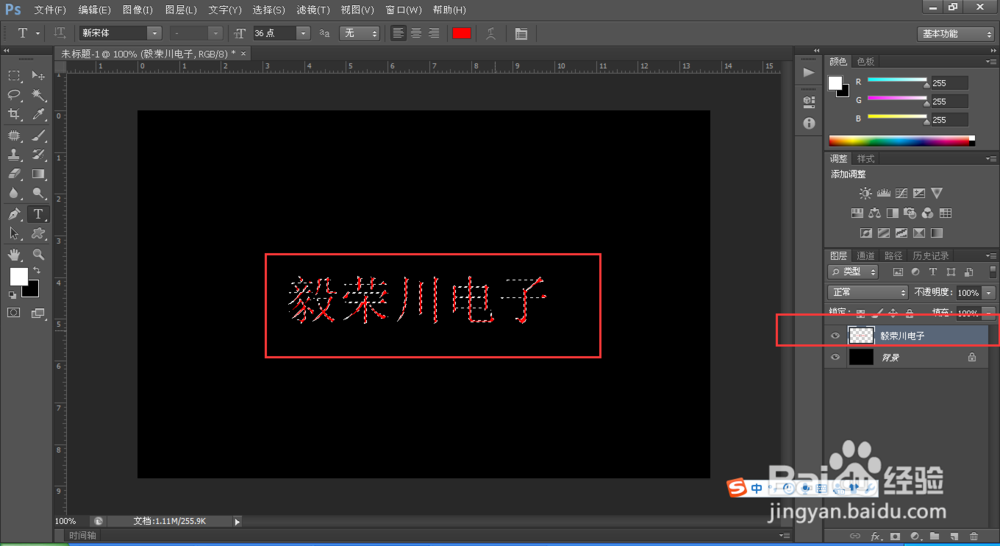Select the Eyedropper tool
Image resolution: width=1000 pixels, height=546 pixels.
[38, 114]
